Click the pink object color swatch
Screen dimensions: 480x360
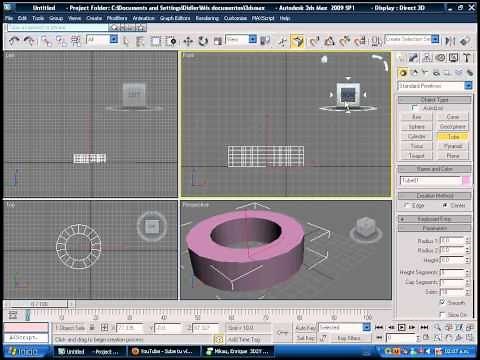(x=467, y=180)
